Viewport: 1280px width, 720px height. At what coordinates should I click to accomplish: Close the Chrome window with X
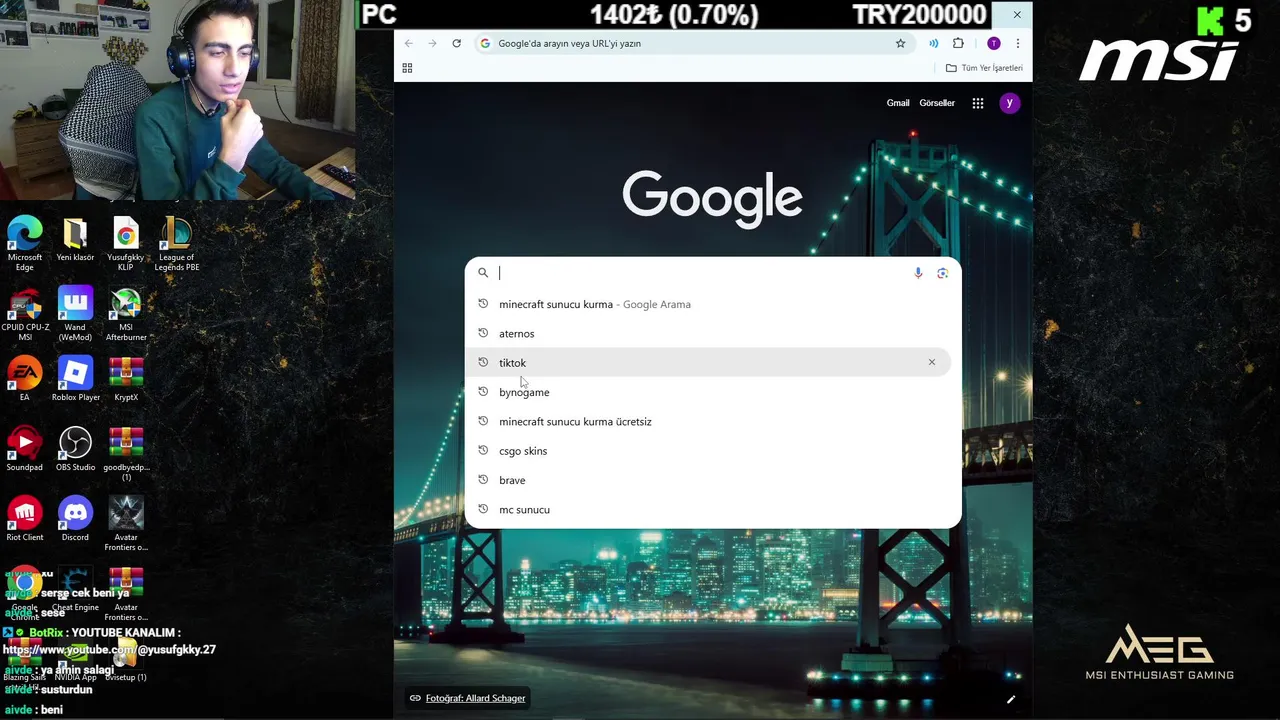point(1017,15)
